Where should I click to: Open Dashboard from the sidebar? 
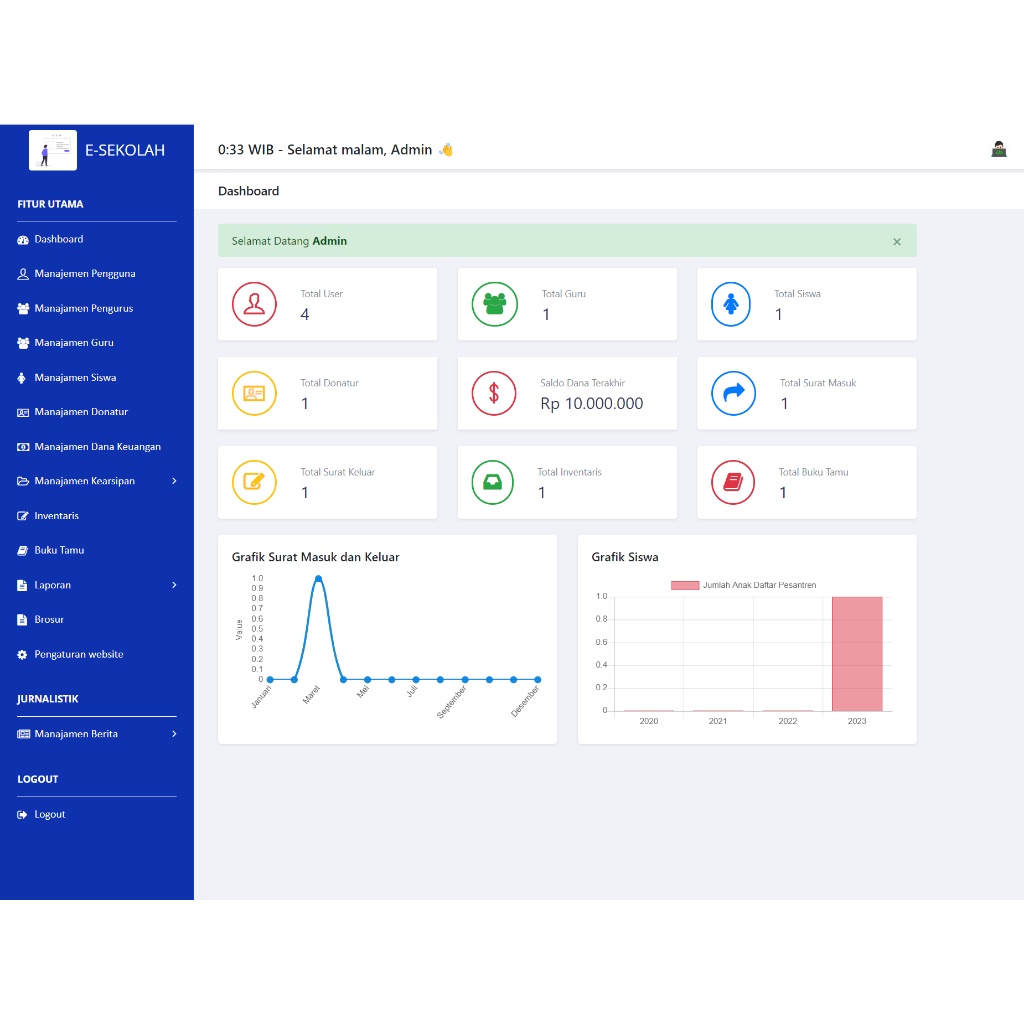coord(59,240)
